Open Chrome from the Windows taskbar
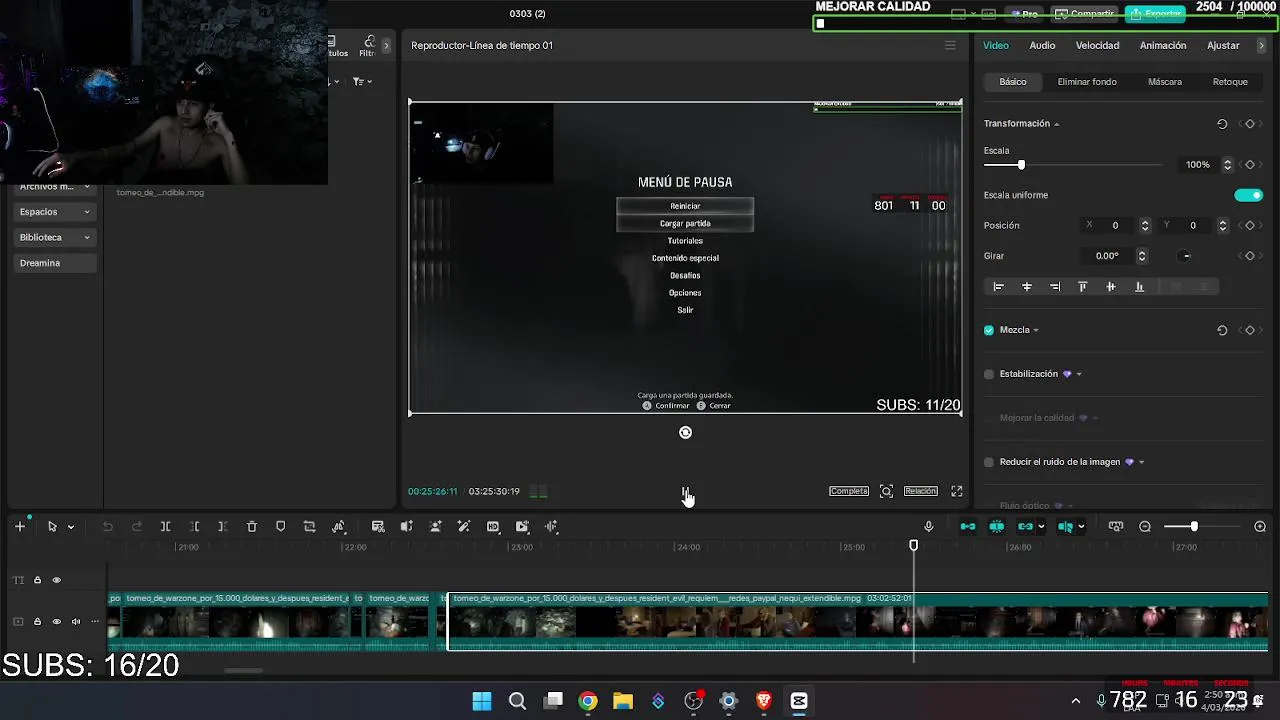This screenshot has height=720, width=1280. 588,701
